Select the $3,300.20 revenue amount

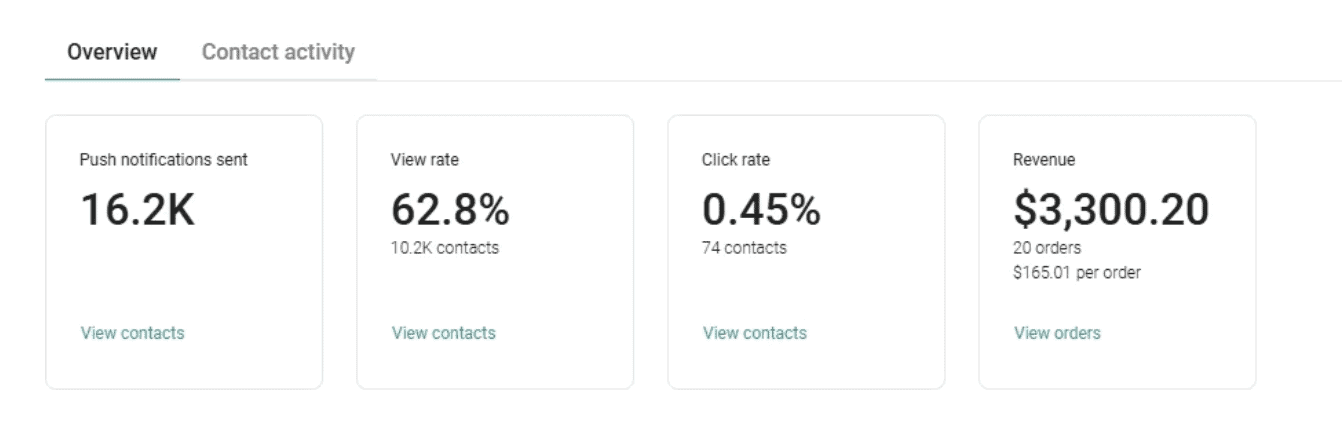coord(1111,210)
